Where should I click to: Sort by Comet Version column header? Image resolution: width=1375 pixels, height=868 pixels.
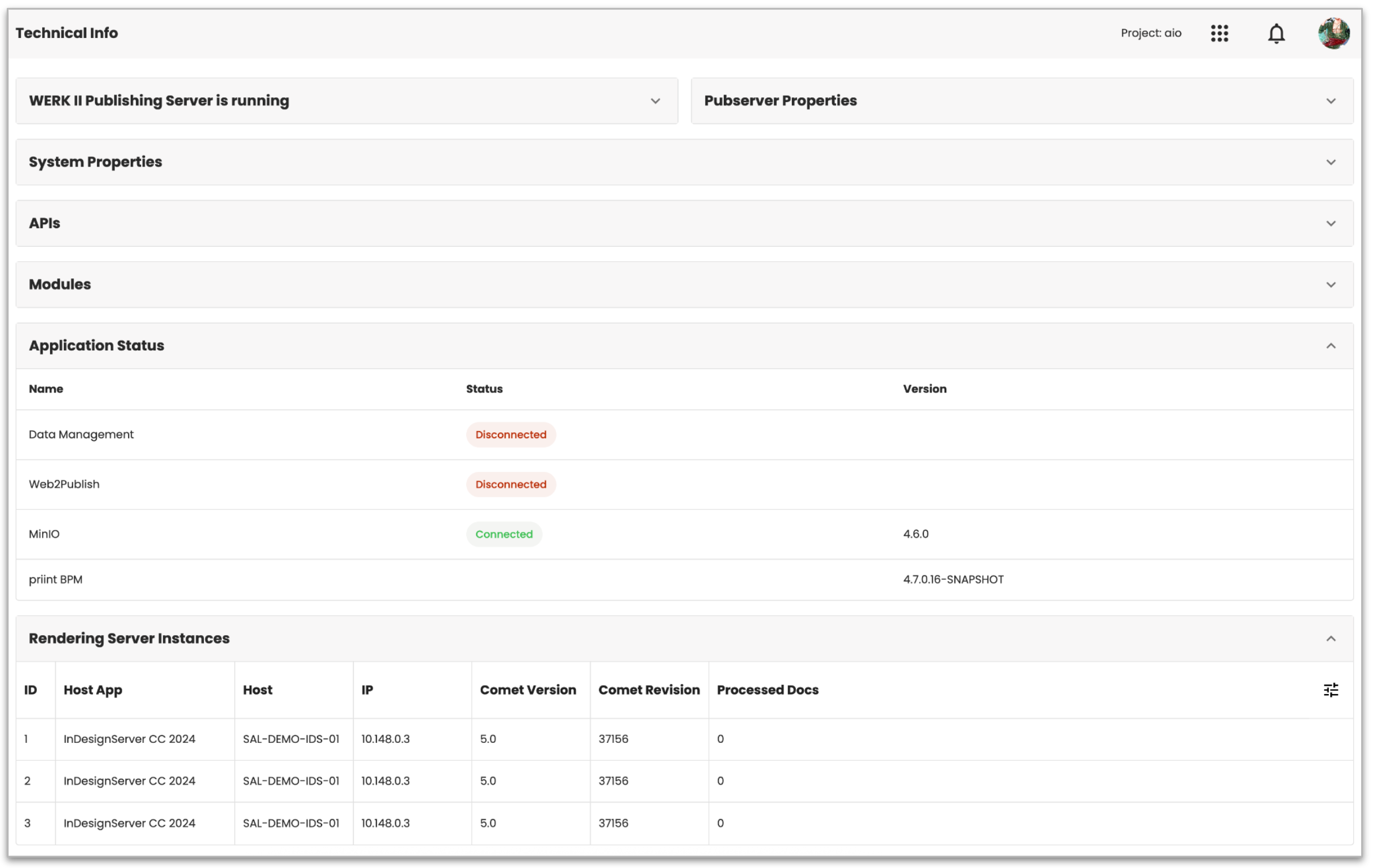pyautogui.click(x=527, y=690)
